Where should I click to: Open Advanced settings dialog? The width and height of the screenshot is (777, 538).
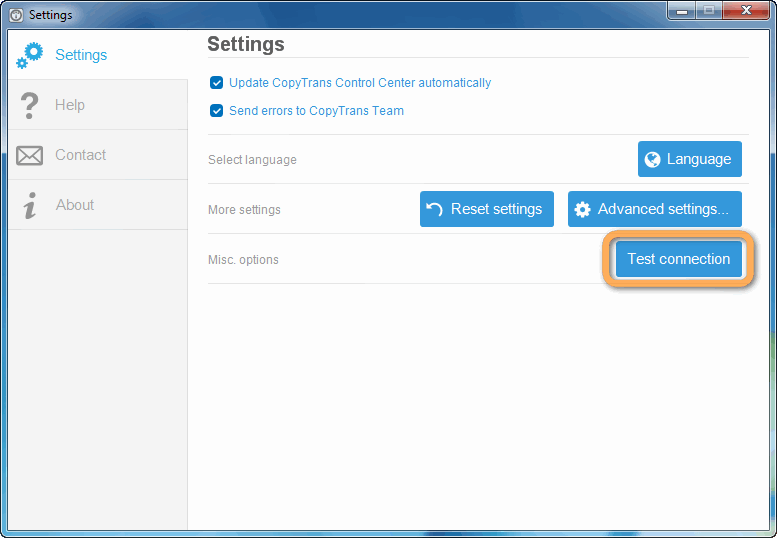click(x=655, y=209)
